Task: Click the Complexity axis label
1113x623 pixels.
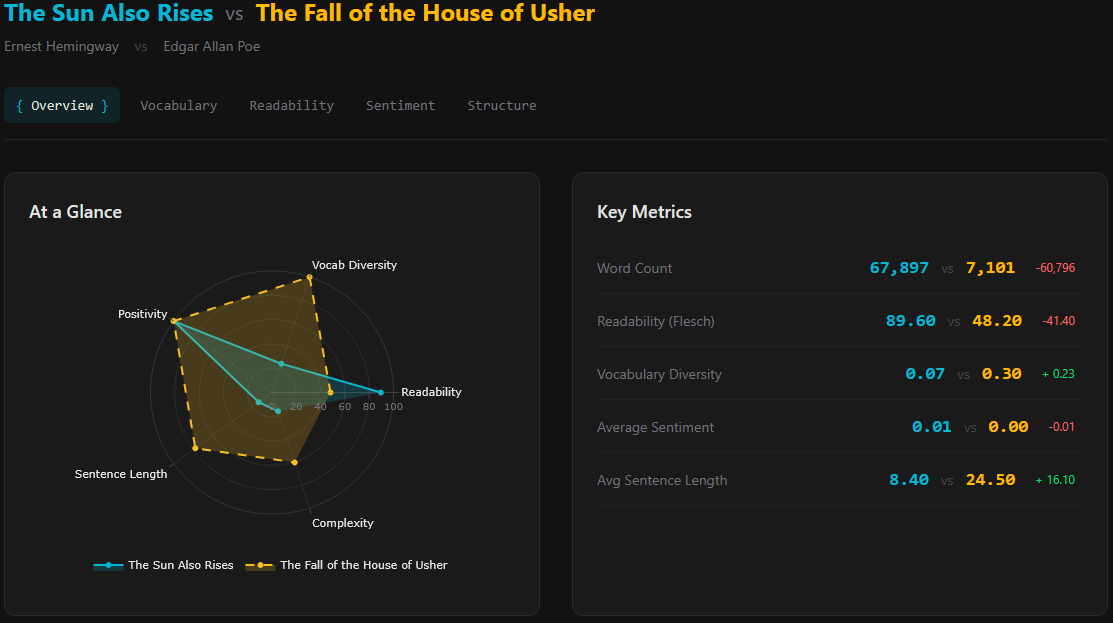Action: (342, 523)
